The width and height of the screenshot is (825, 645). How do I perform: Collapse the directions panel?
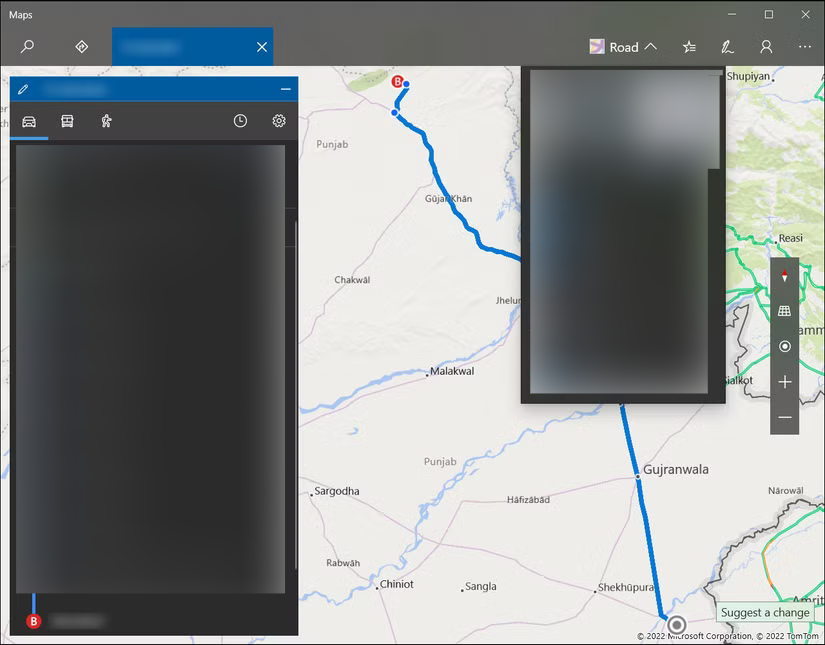pyautogui.click(x=285, y=89)
